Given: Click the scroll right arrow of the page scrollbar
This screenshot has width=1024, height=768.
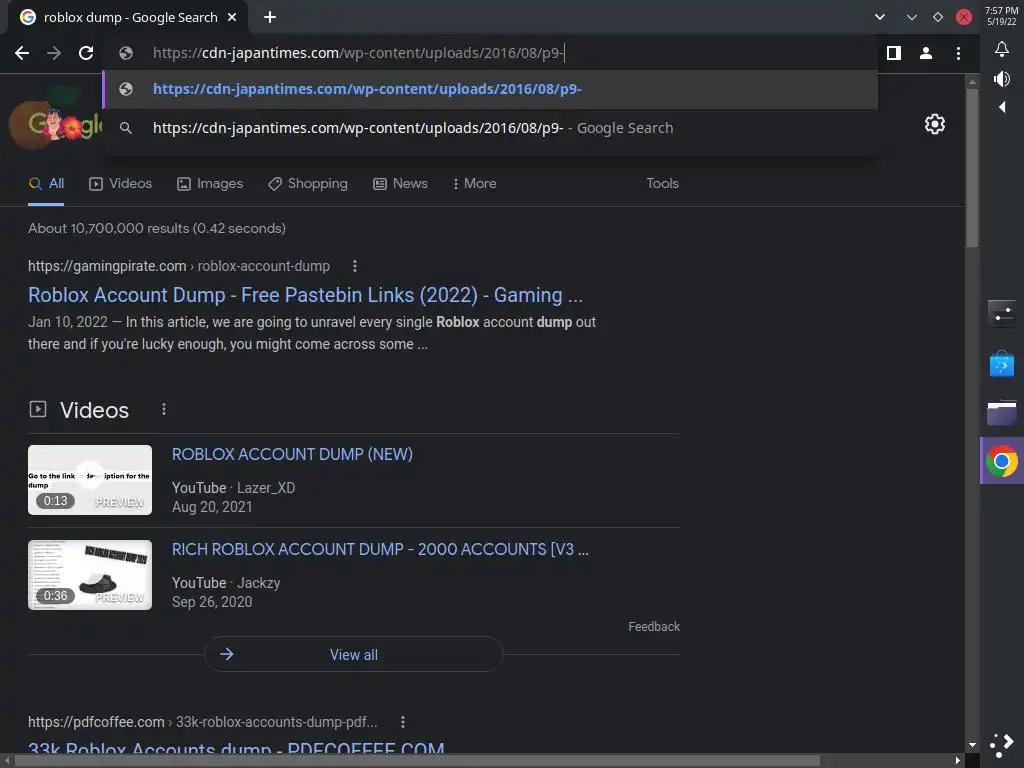Looking at the screenshot, I should pos(957,761).
